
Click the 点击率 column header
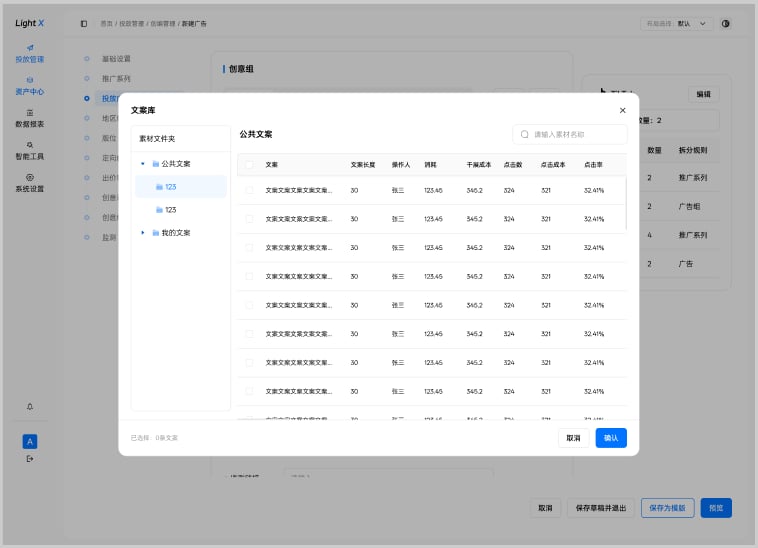(593, 165)
